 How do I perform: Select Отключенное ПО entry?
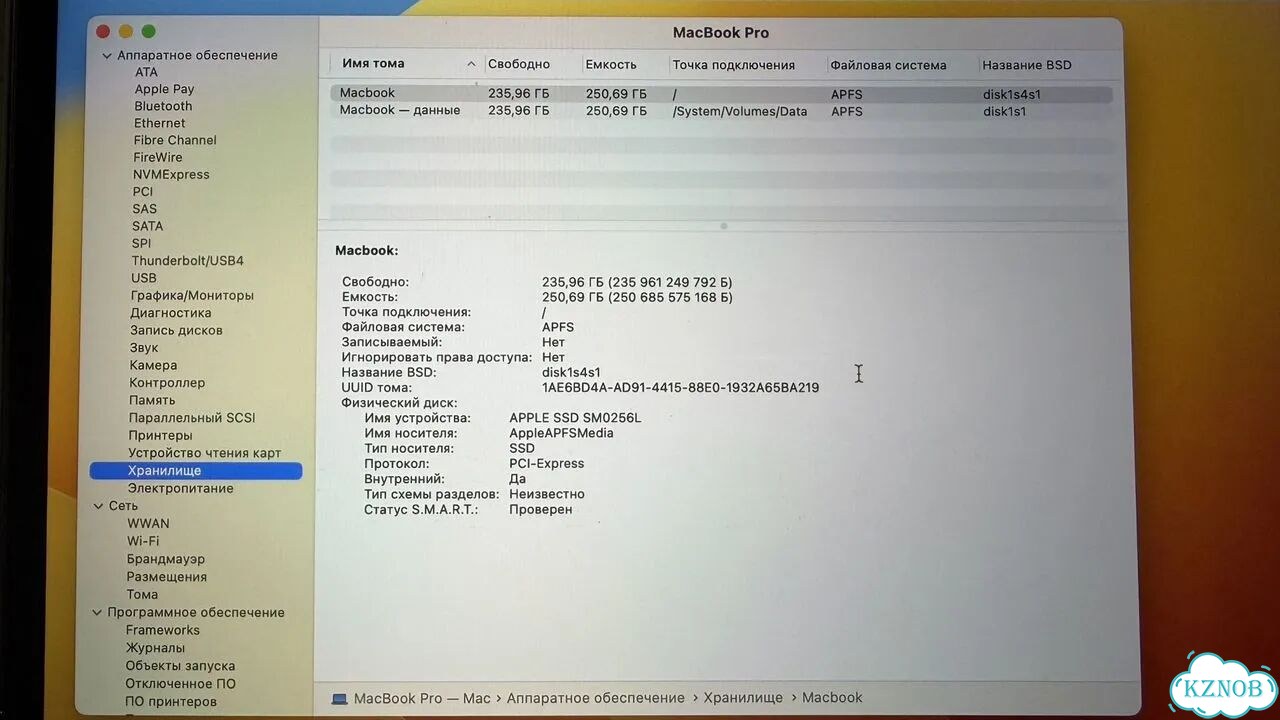click(x=180, y=683)
